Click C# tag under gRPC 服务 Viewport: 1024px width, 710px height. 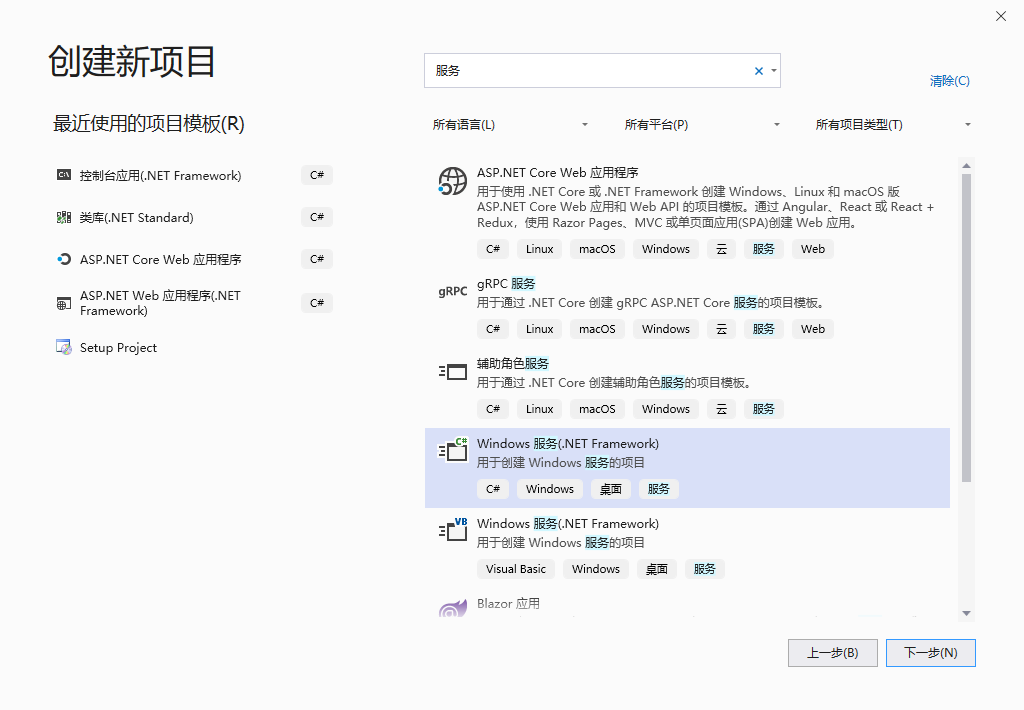[493, 329]
